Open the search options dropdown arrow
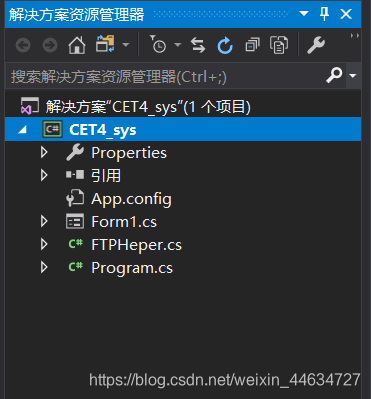This screenshot has height=399, width=371. pos(353,76)
